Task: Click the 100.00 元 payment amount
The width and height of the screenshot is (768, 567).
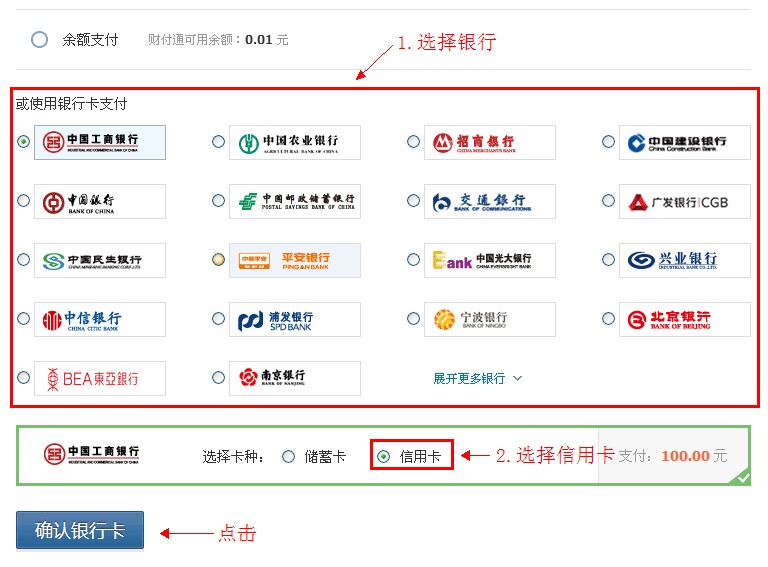Action: click(694, 456)
